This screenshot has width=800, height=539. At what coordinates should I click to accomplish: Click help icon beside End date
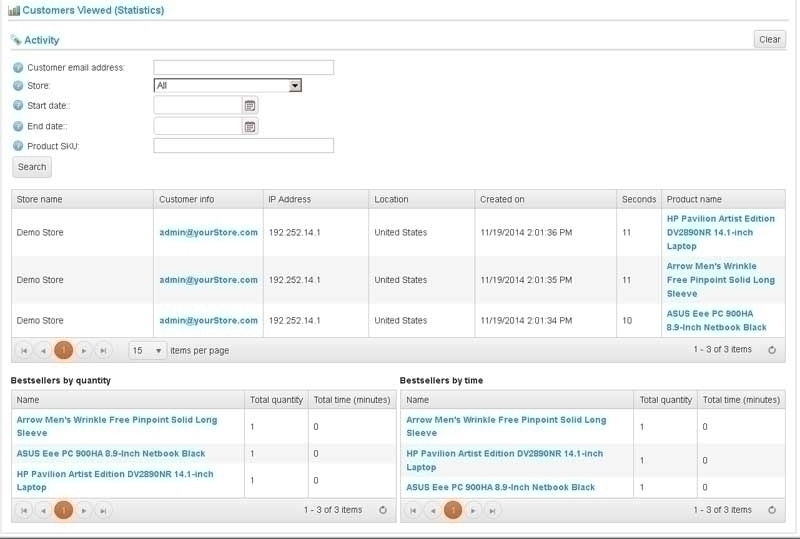(x=18, y=126)
